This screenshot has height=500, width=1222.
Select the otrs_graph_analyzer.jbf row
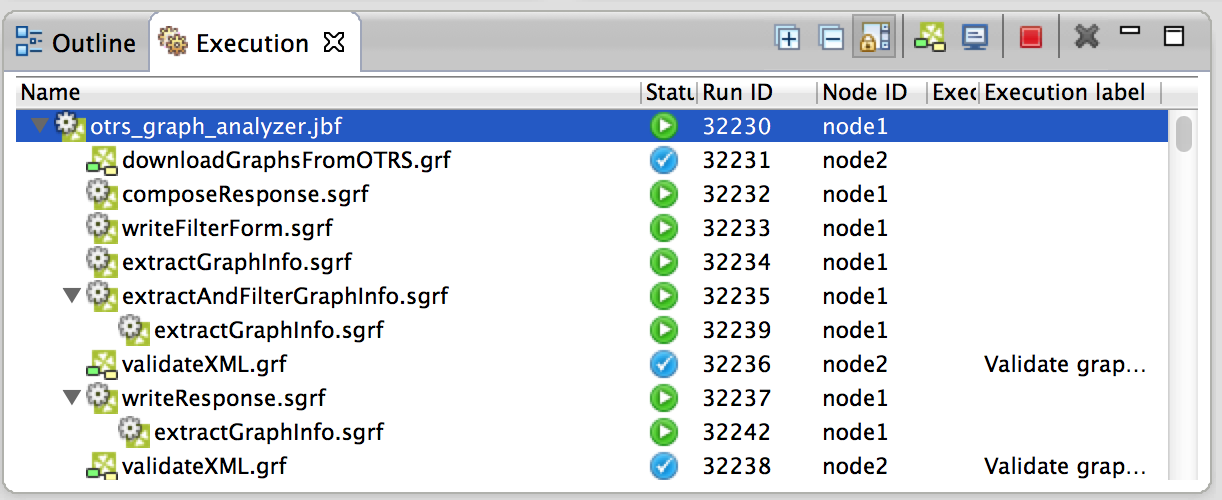tap(592, 127)
